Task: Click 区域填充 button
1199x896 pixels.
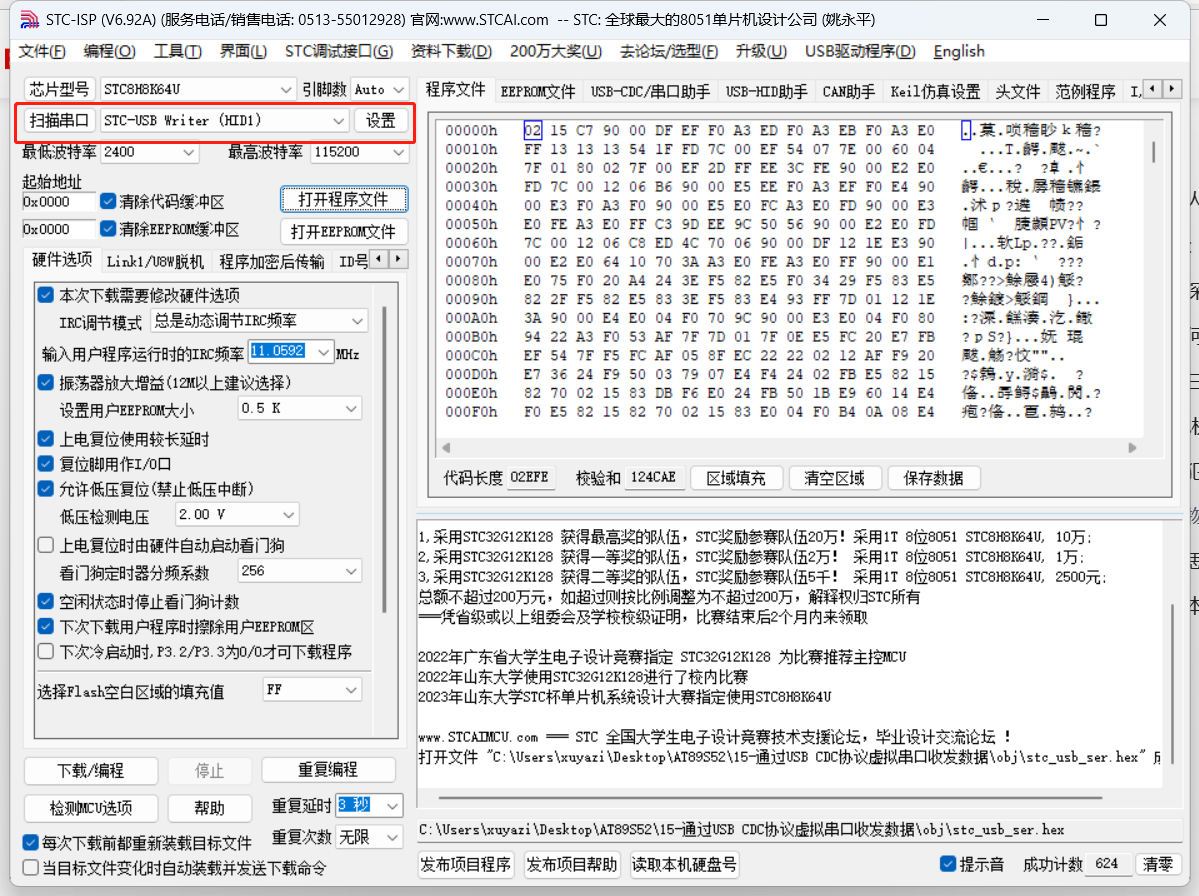Action: click(736, 479)
